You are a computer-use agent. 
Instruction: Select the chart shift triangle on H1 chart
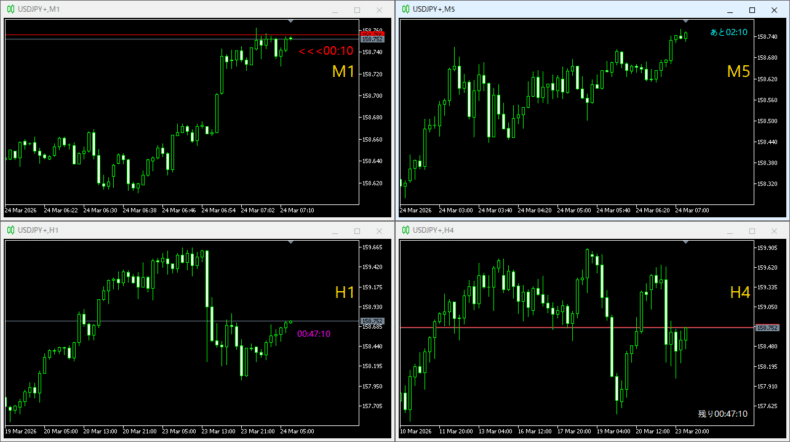click(x=290, y=243)
